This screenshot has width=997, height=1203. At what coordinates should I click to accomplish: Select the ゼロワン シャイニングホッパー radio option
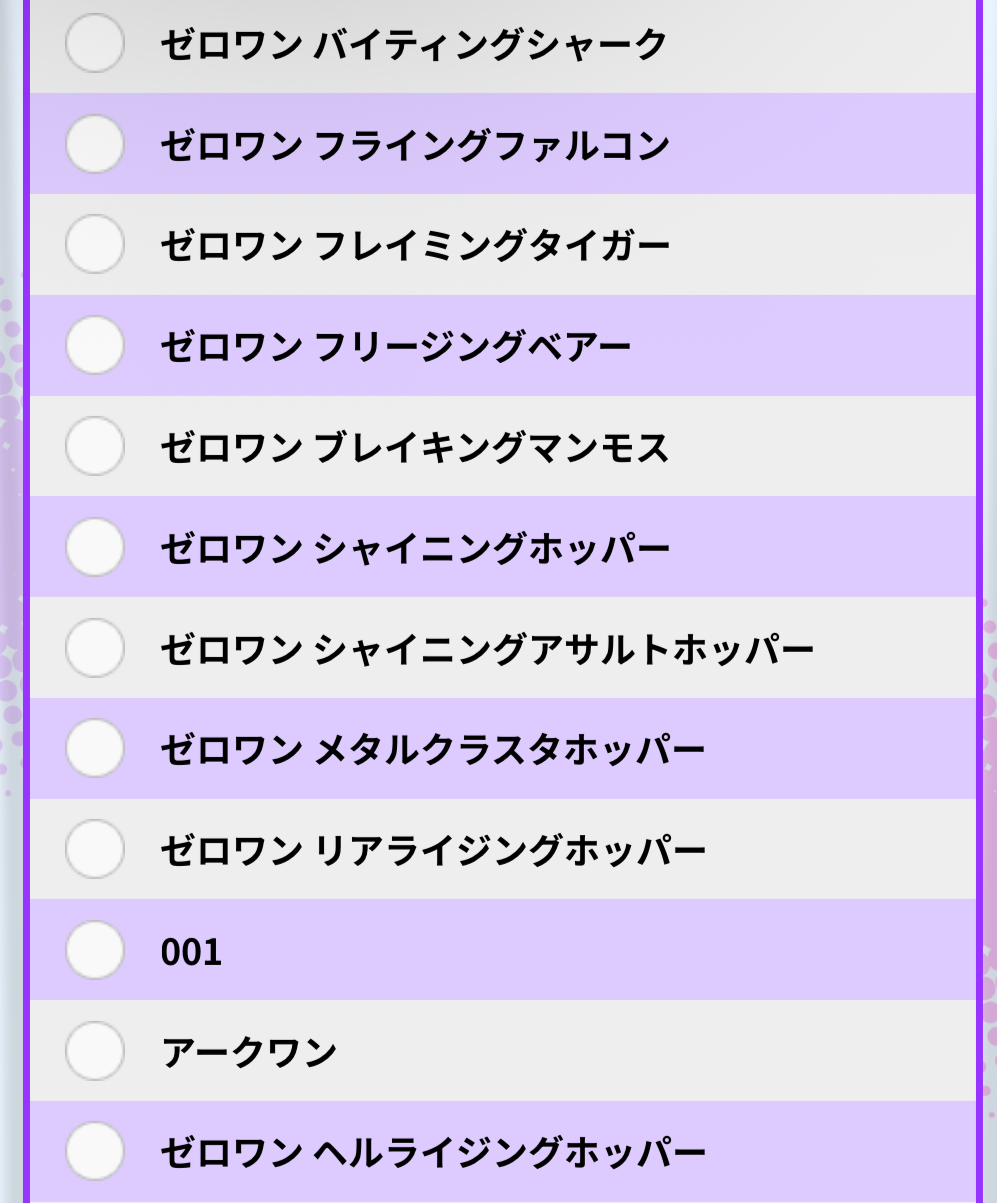click(95, 547)
